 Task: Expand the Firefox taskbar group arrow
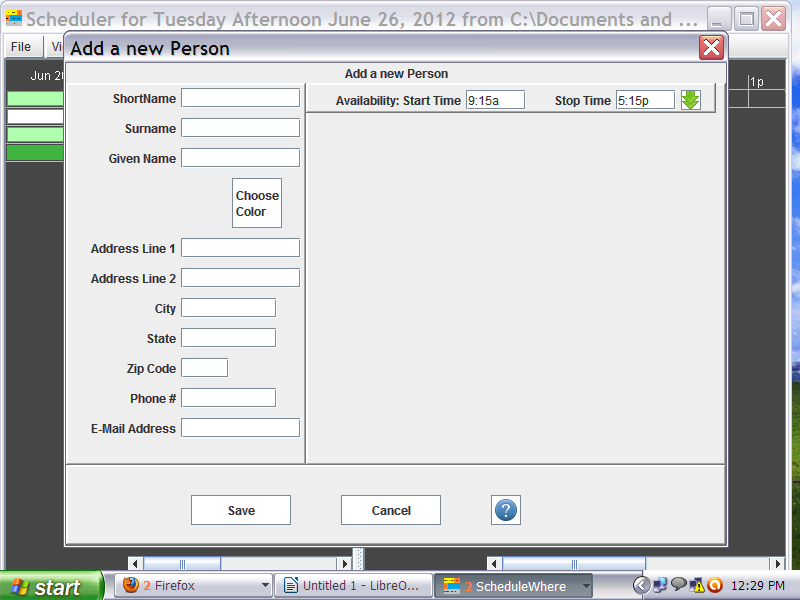(265, 585)
